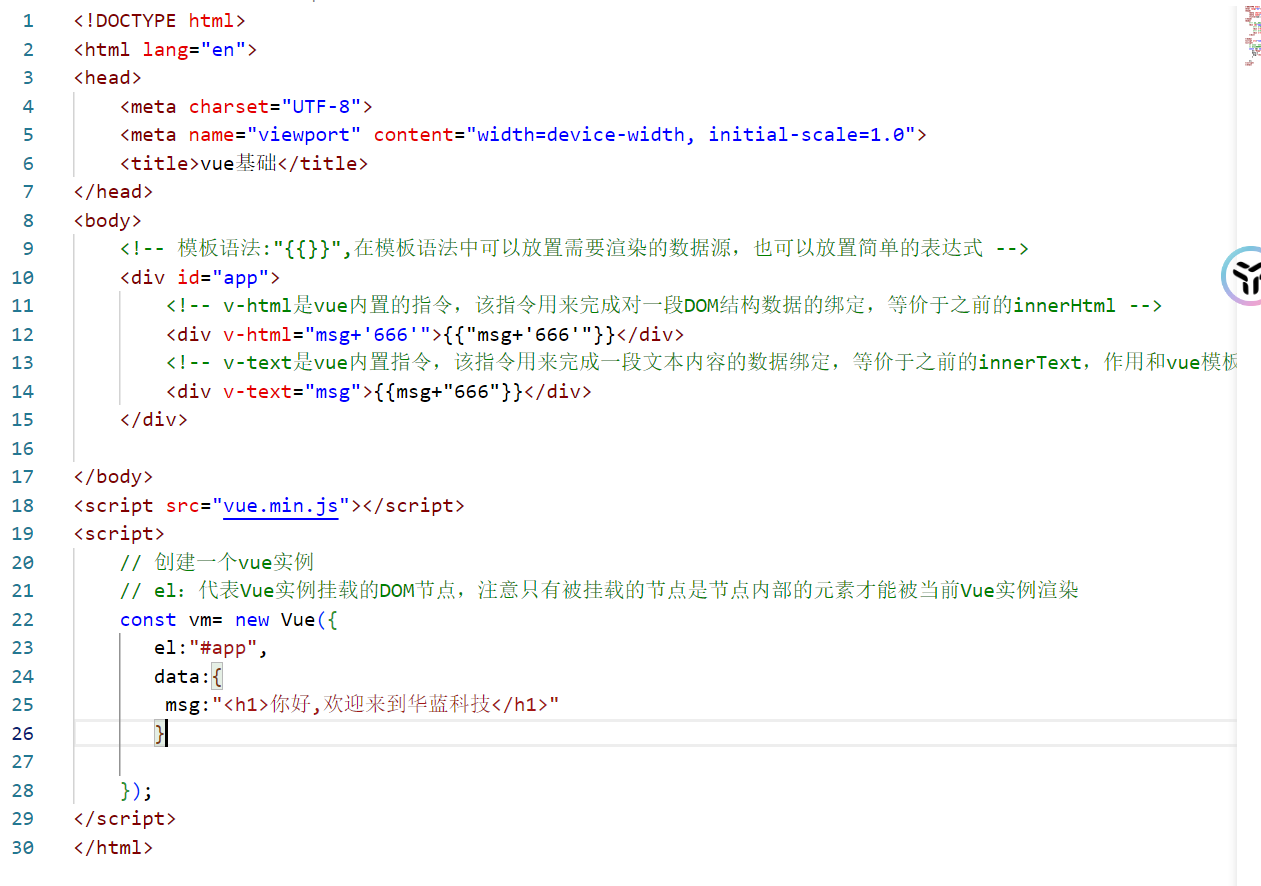Click the <!DOCTYPE html> declaration
This screenshot has height=886, width=1261.
tap(159, 20)
